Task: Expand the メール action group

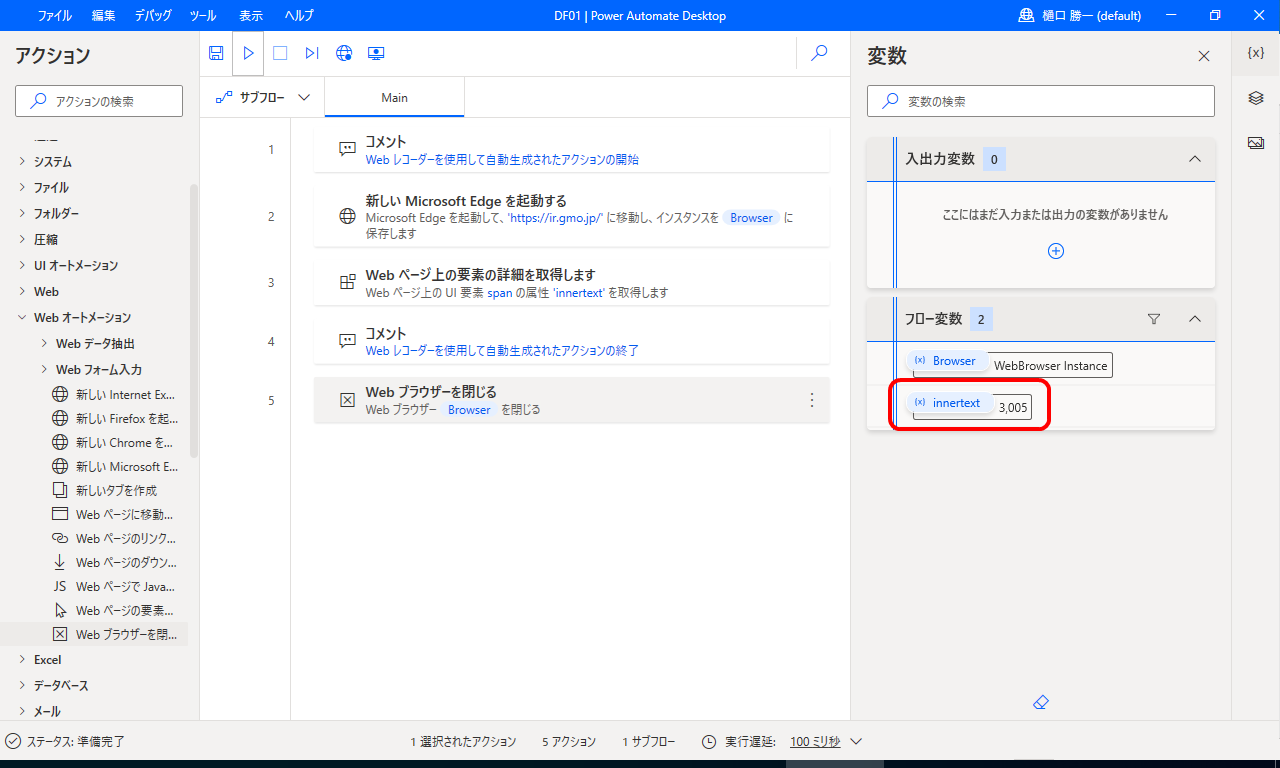Action: [x=23, y=712]
